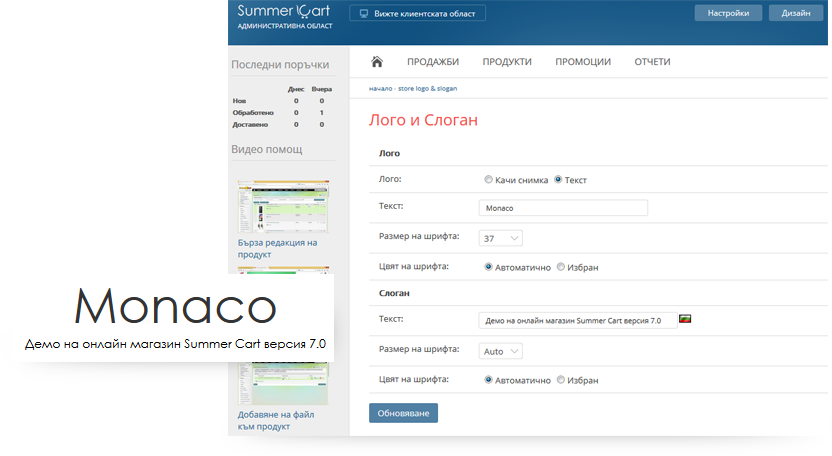
Task: Click the monitor icon in client area button
Action: (364, 14)
